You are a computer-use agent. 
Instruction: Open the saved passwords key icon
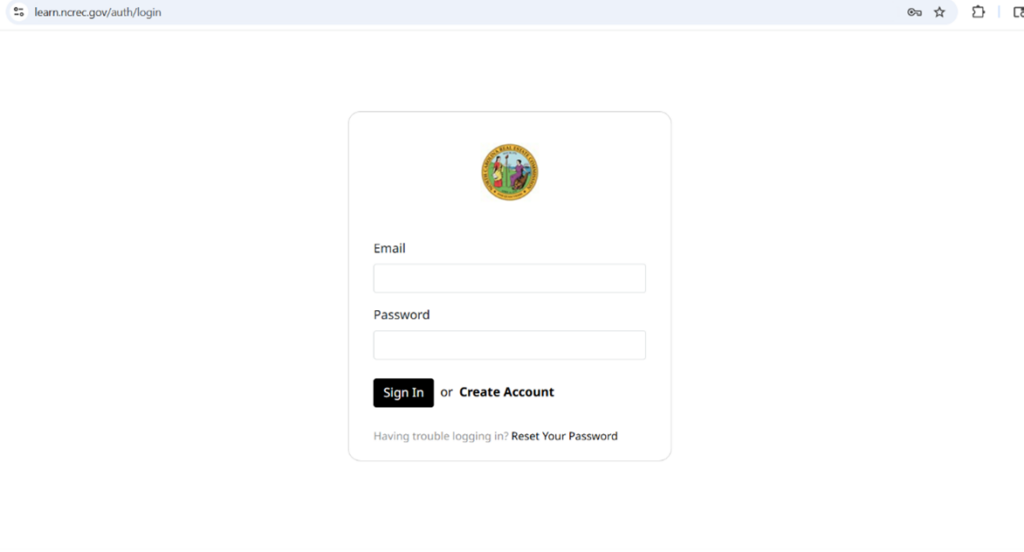click(x=914, y=12)
